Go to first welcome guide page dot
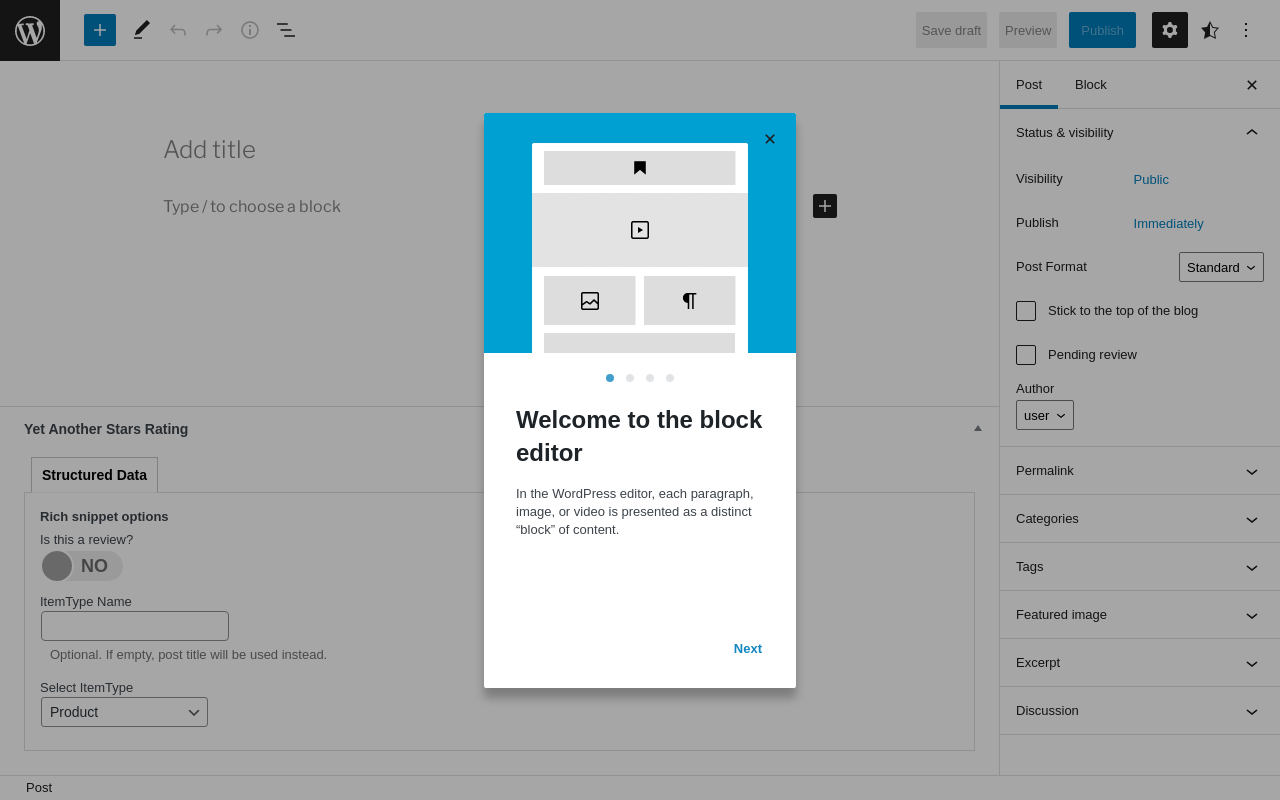This screenshot has height=800, width=1280. point(610,378)
